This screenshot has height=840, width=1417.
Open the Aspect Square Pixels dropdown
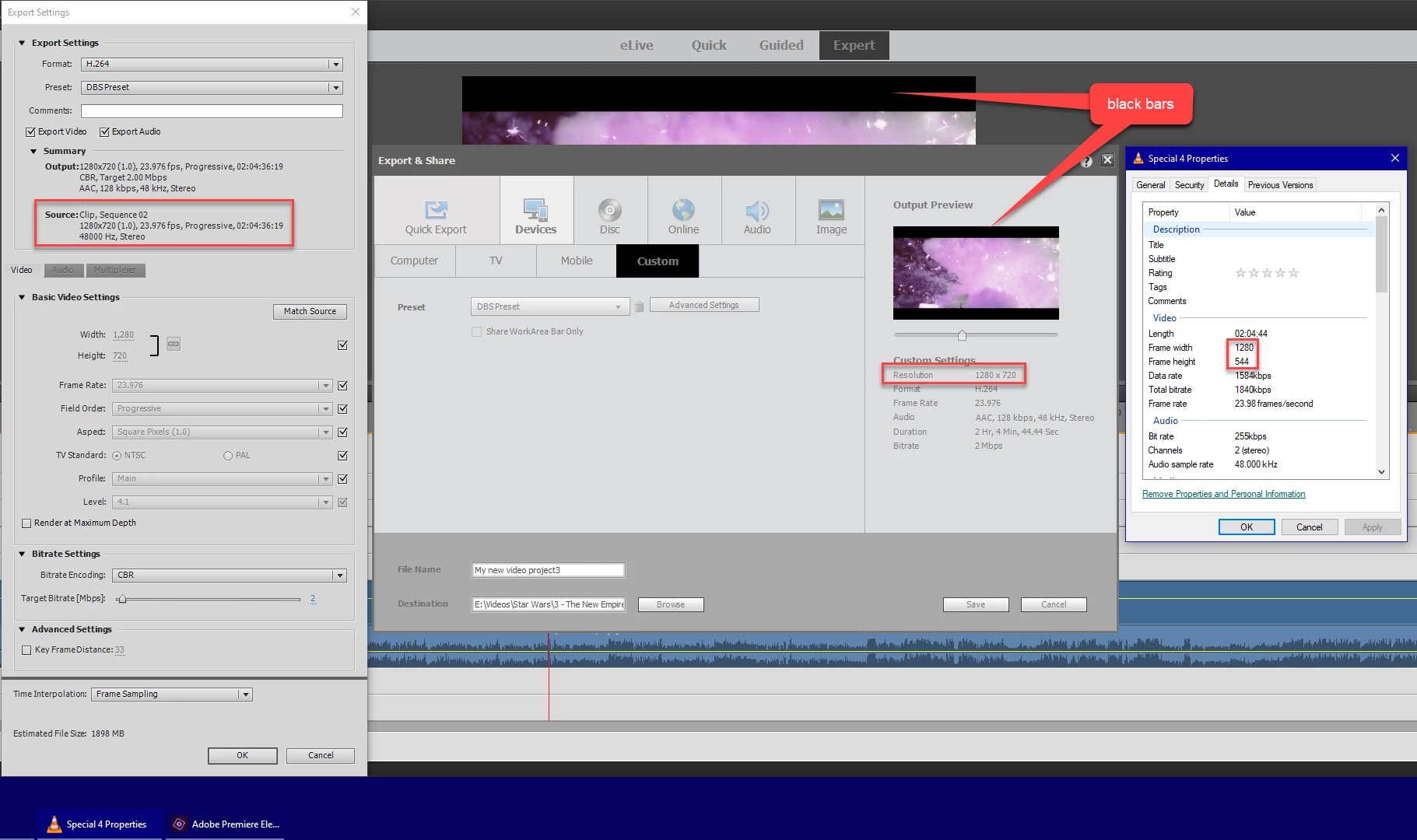click(222, 432)
